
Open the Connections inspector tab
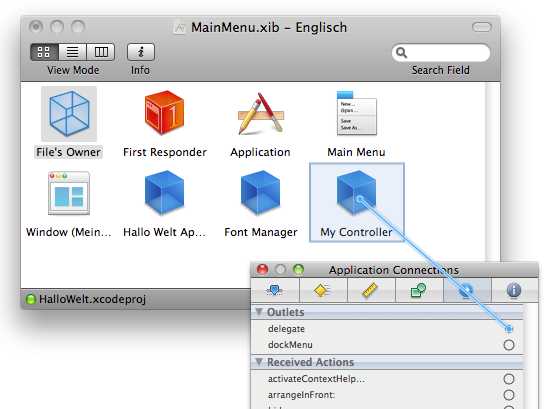[467, 290]
